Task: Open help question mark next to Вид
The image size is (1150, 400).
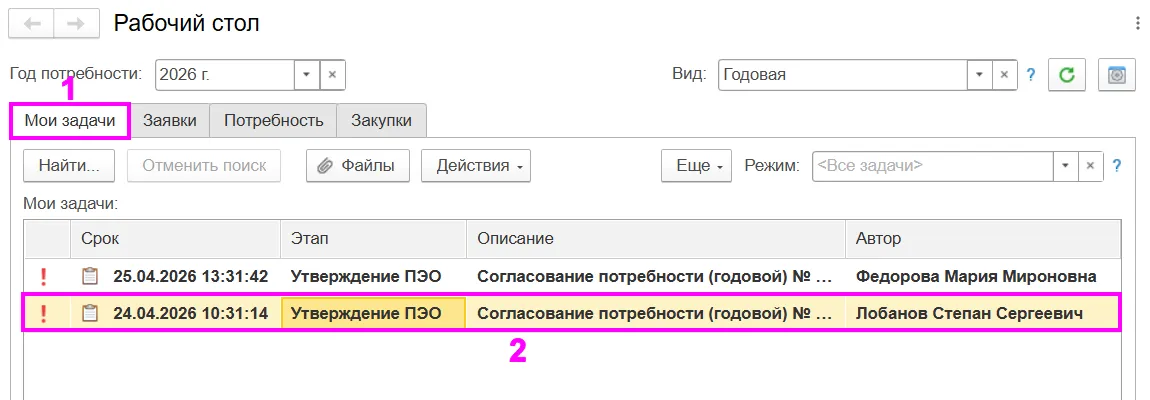Action: tap(1030, 74)
